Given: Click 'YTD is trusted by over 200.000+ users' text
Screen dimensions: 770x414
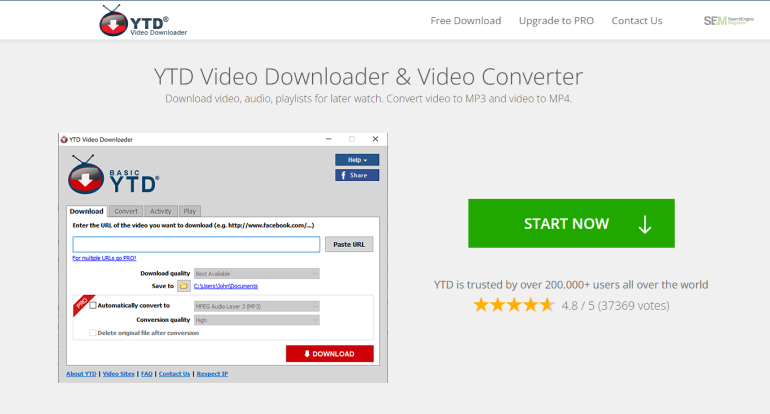Looking at the screenshot, I should (571, 285).
